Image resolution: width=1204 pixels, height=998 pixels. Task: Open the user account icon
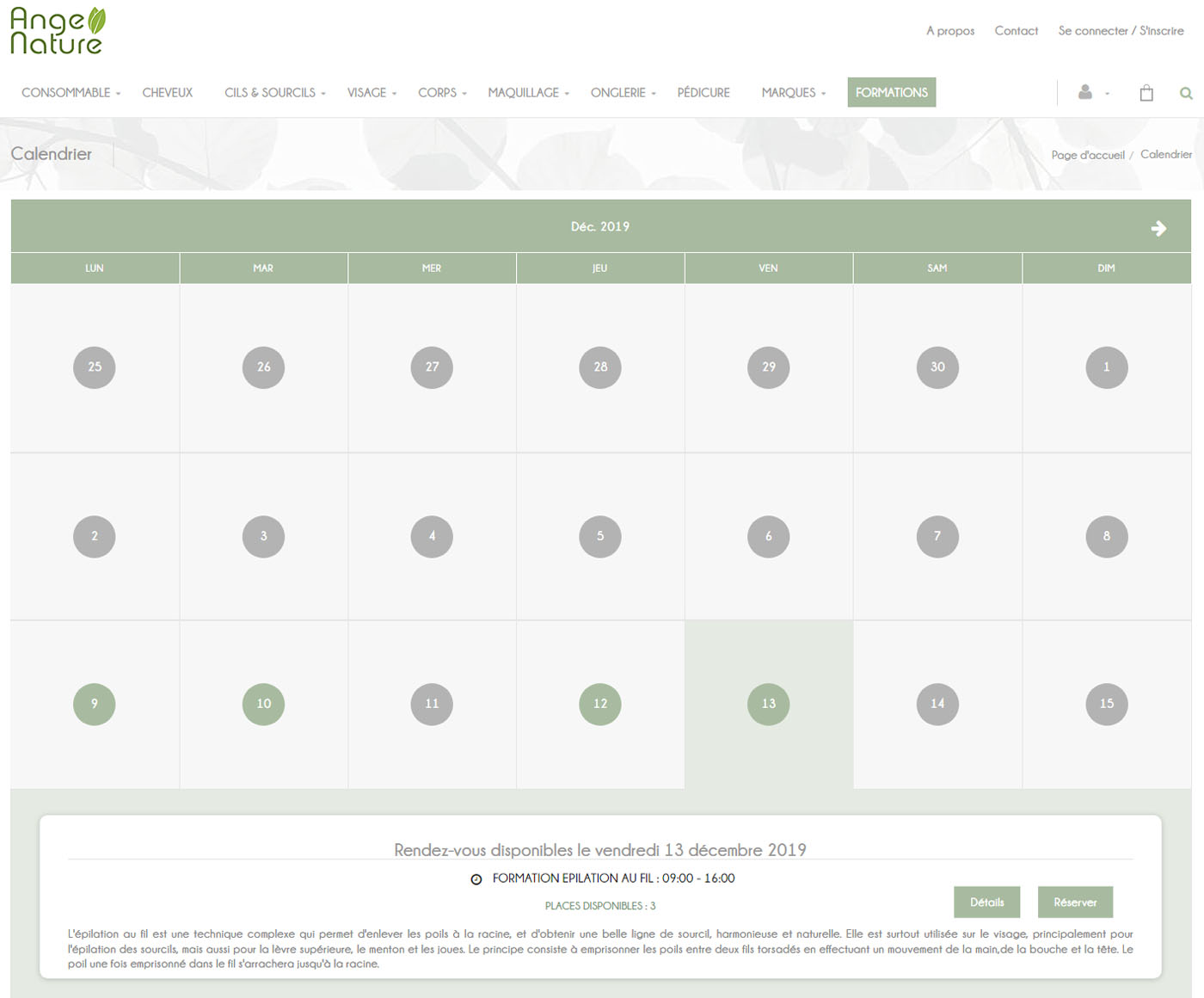click(x=1085, y=92)
